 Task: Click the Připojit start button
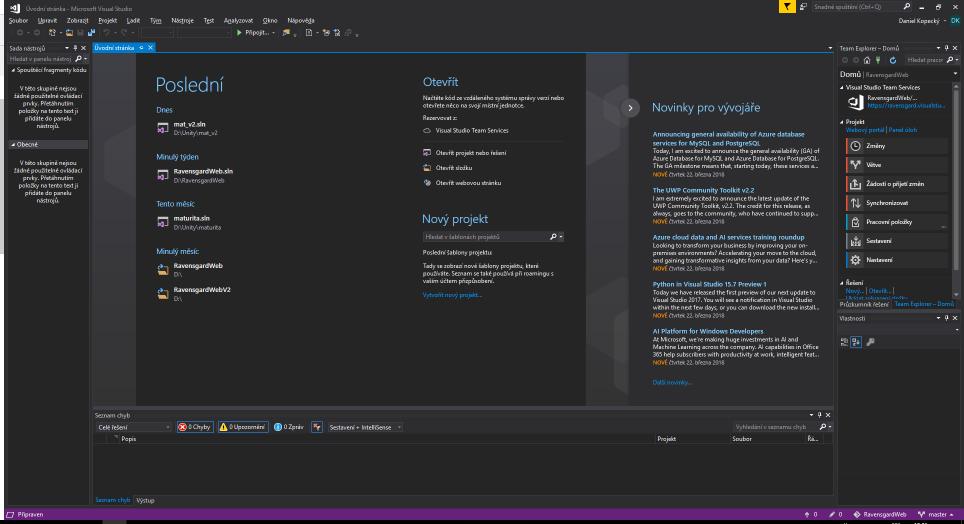pos(253,33)
